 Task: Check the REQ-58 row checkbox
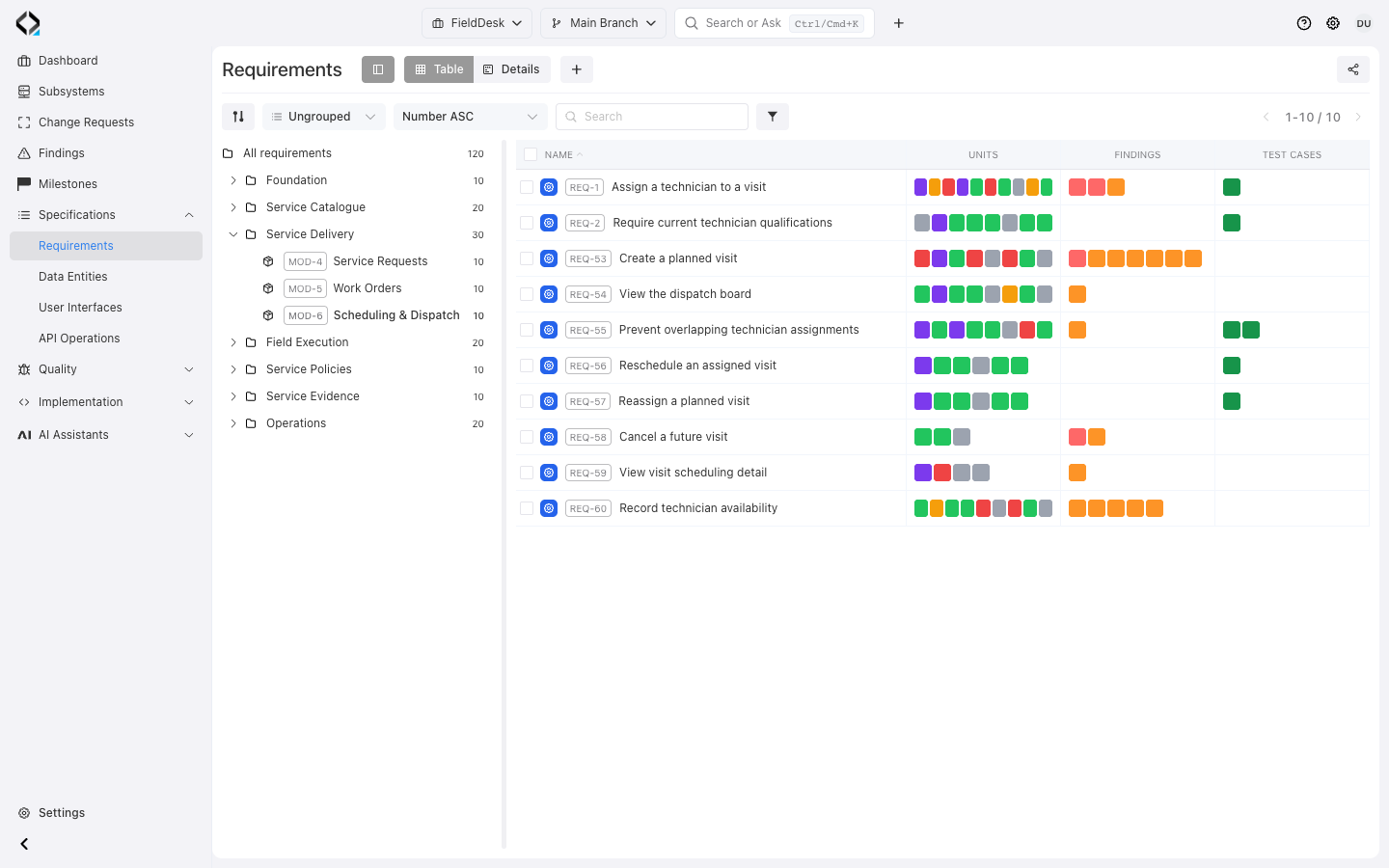527,437
